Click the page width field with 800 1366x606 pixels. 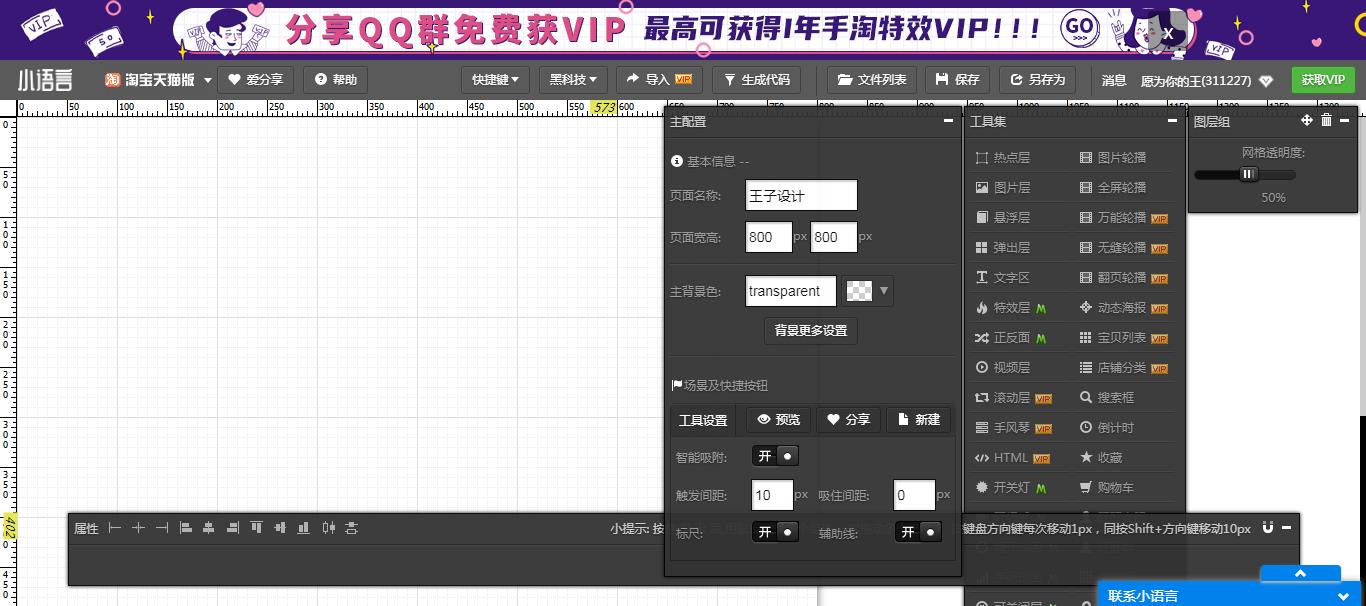pos(769,237)
